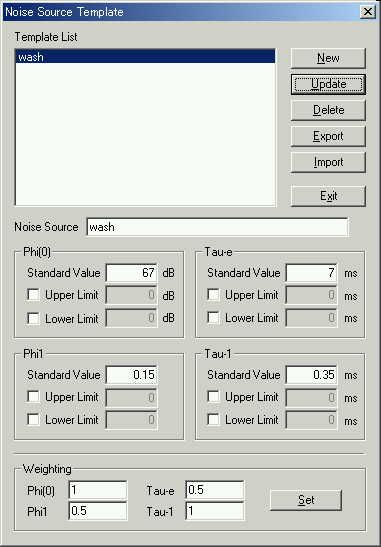381x547 pixels.
Task: Select the wash template list entry
Action: [145, 57]
